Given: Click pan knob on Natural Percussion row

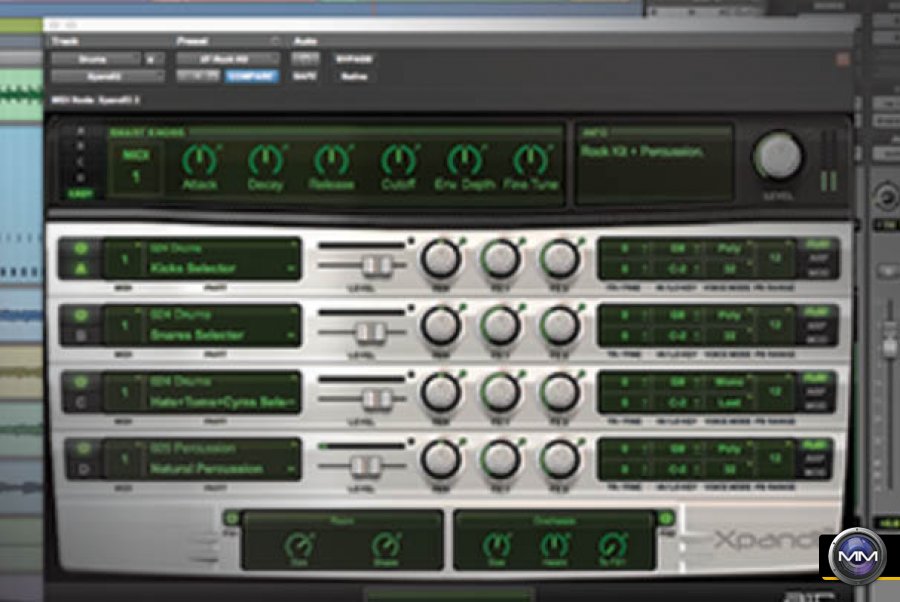Looking at the screenshot, I should pos(441,459).
